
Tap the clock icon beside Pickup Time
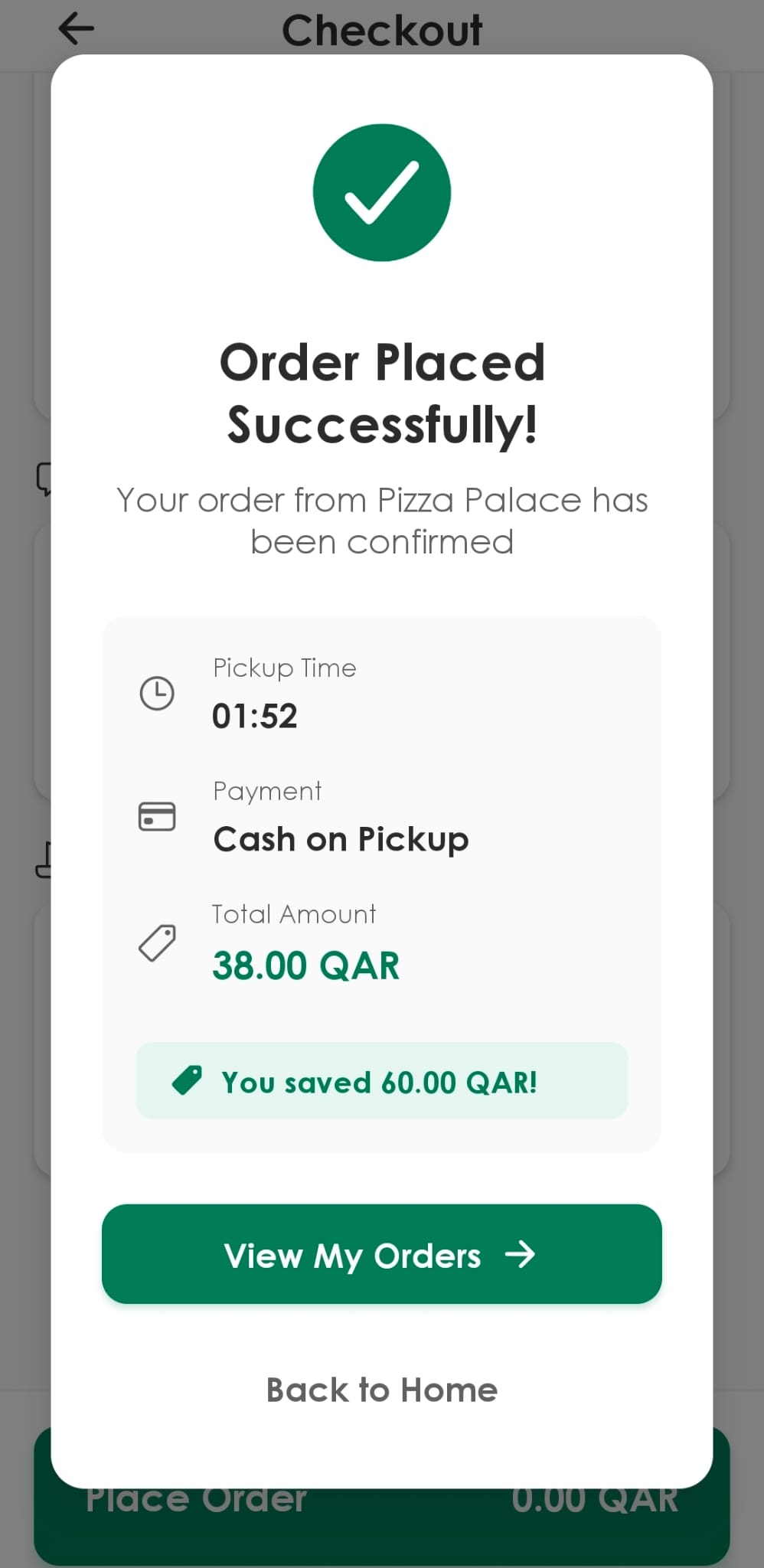(157, 694)
